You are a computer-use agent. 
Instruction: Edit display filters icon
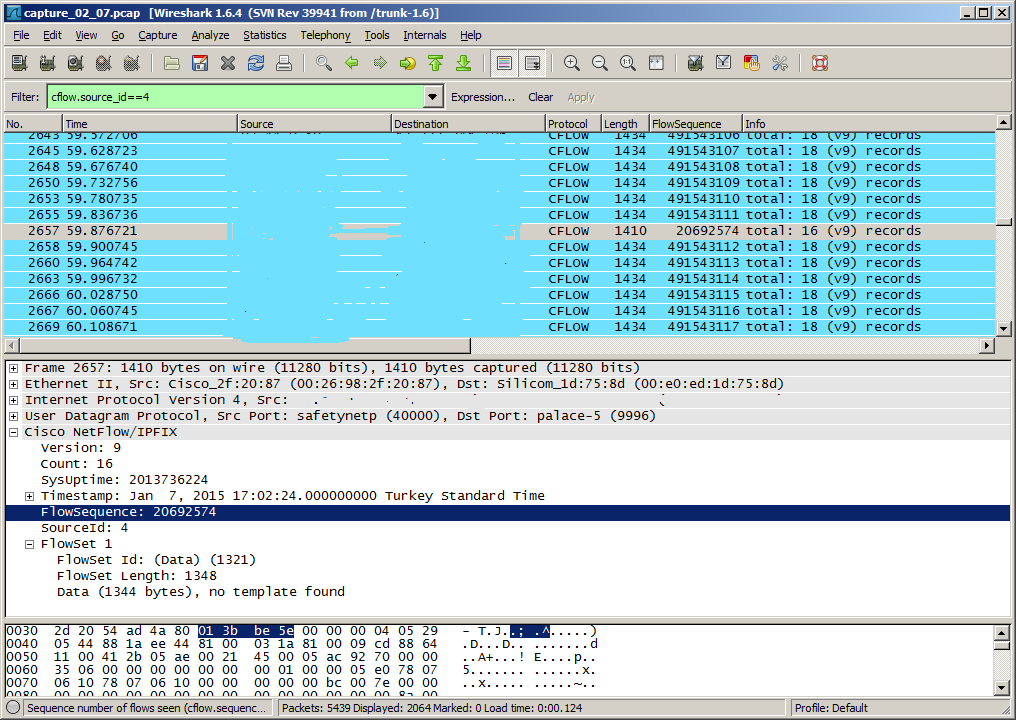coord(724,63)
